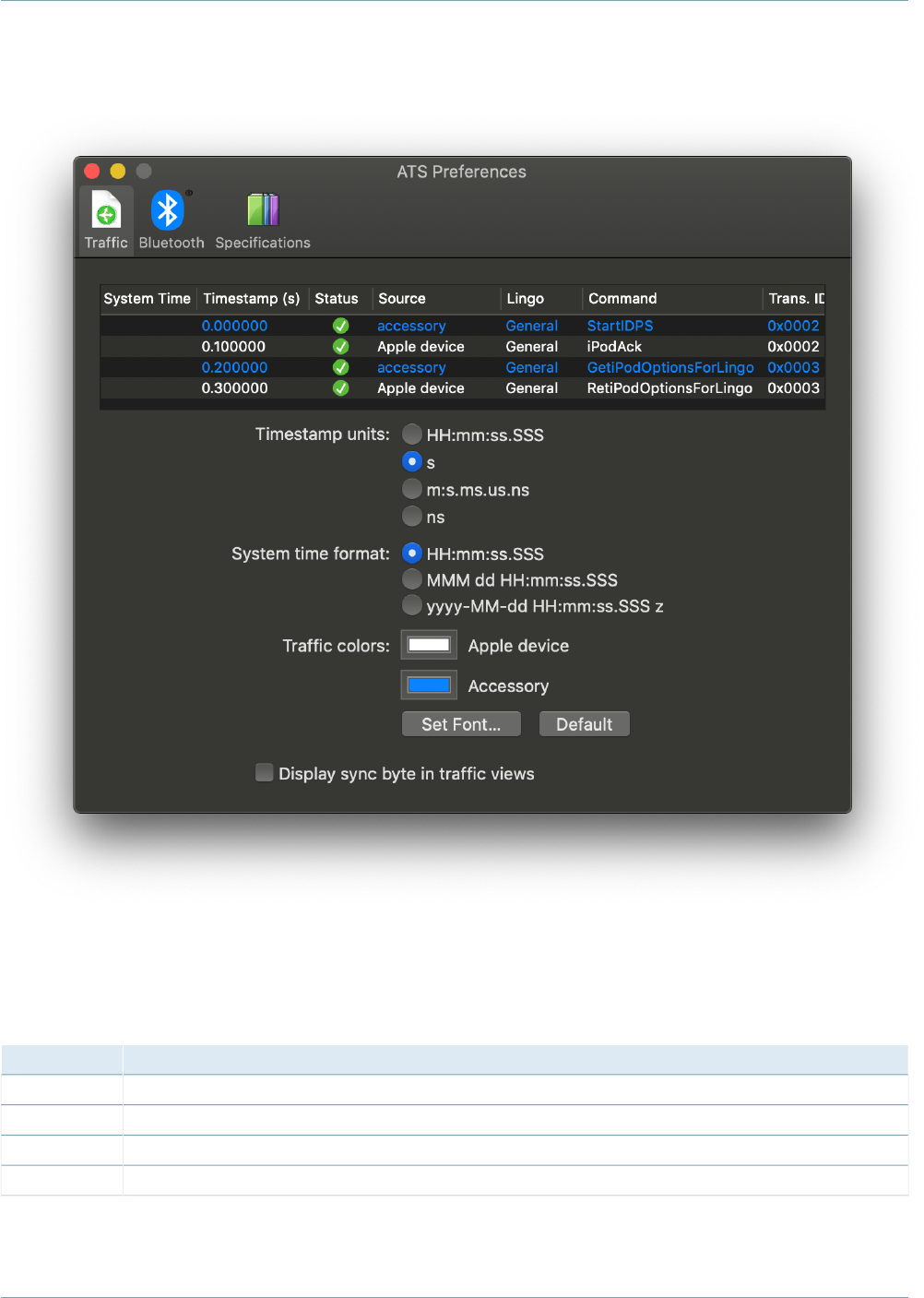
Task: Click the RetiPodOptionsForLingo command cell
Action: (x=669, y=388)
